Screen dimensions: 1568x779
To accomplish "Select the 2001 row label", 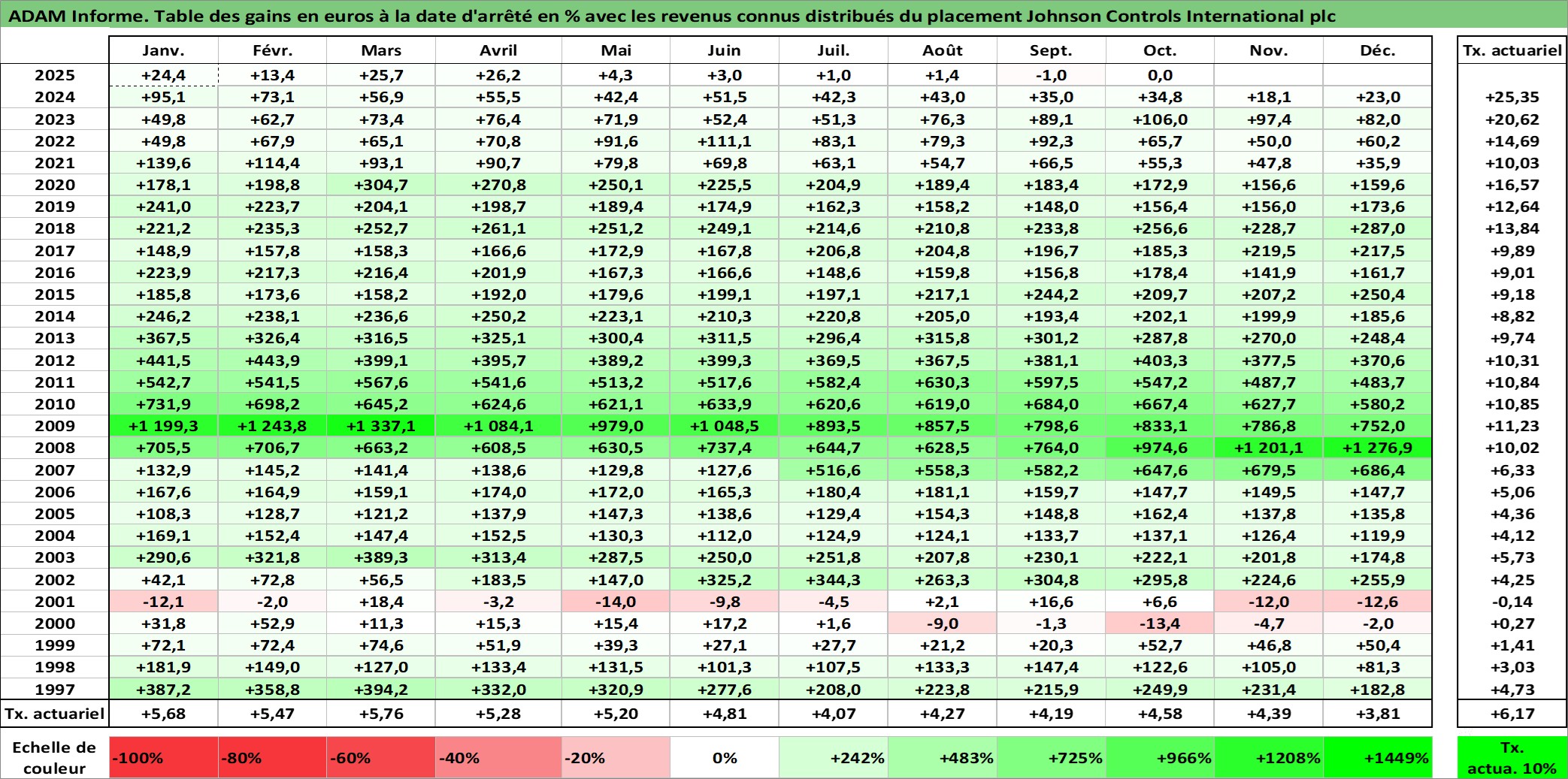I will pyautogui.click(x=55, y=602).
